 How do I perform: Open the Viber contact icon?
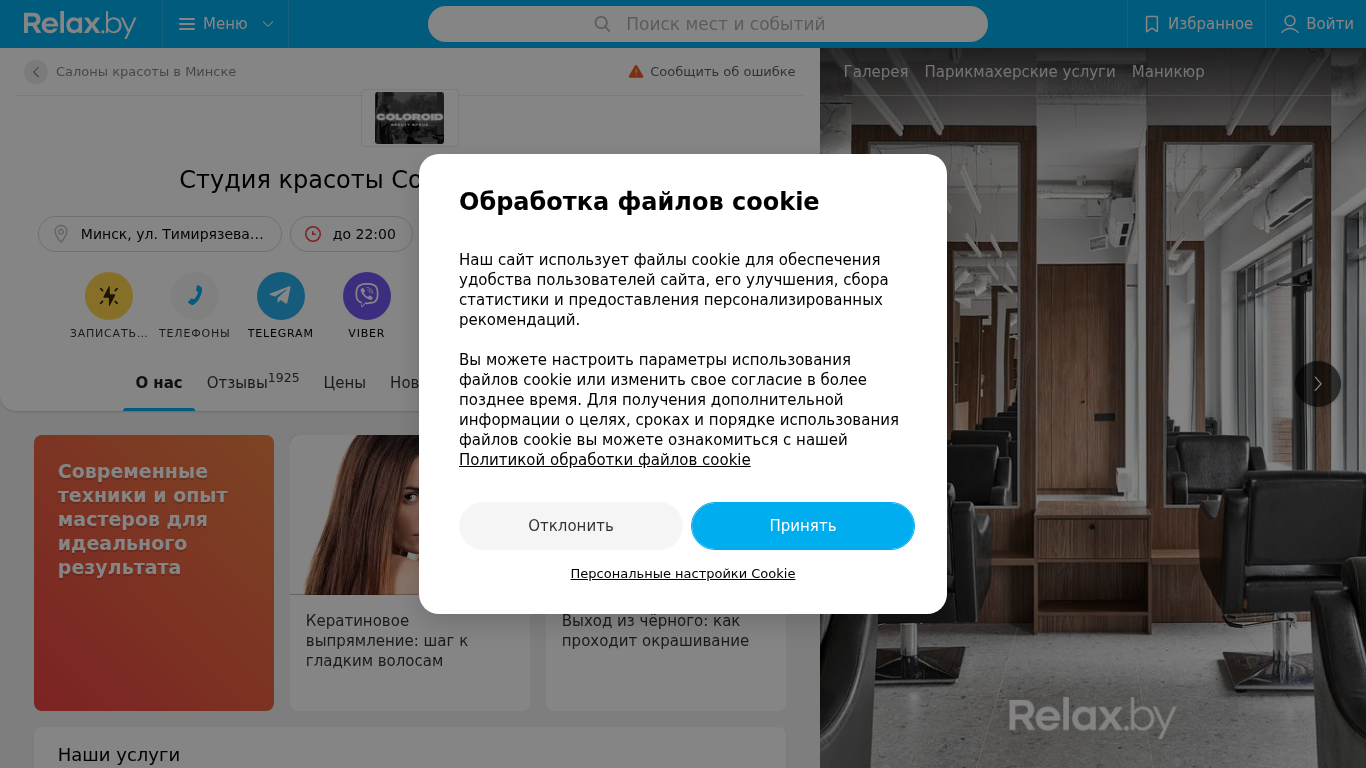point(367,296)
